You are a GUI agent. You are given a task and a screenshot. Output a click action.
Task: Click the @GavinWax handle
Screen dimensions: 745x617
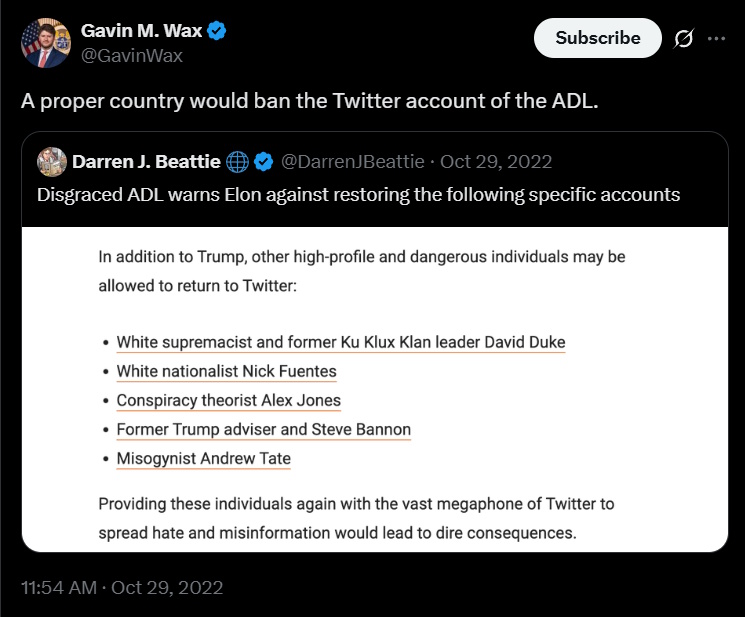coord(132,55)
